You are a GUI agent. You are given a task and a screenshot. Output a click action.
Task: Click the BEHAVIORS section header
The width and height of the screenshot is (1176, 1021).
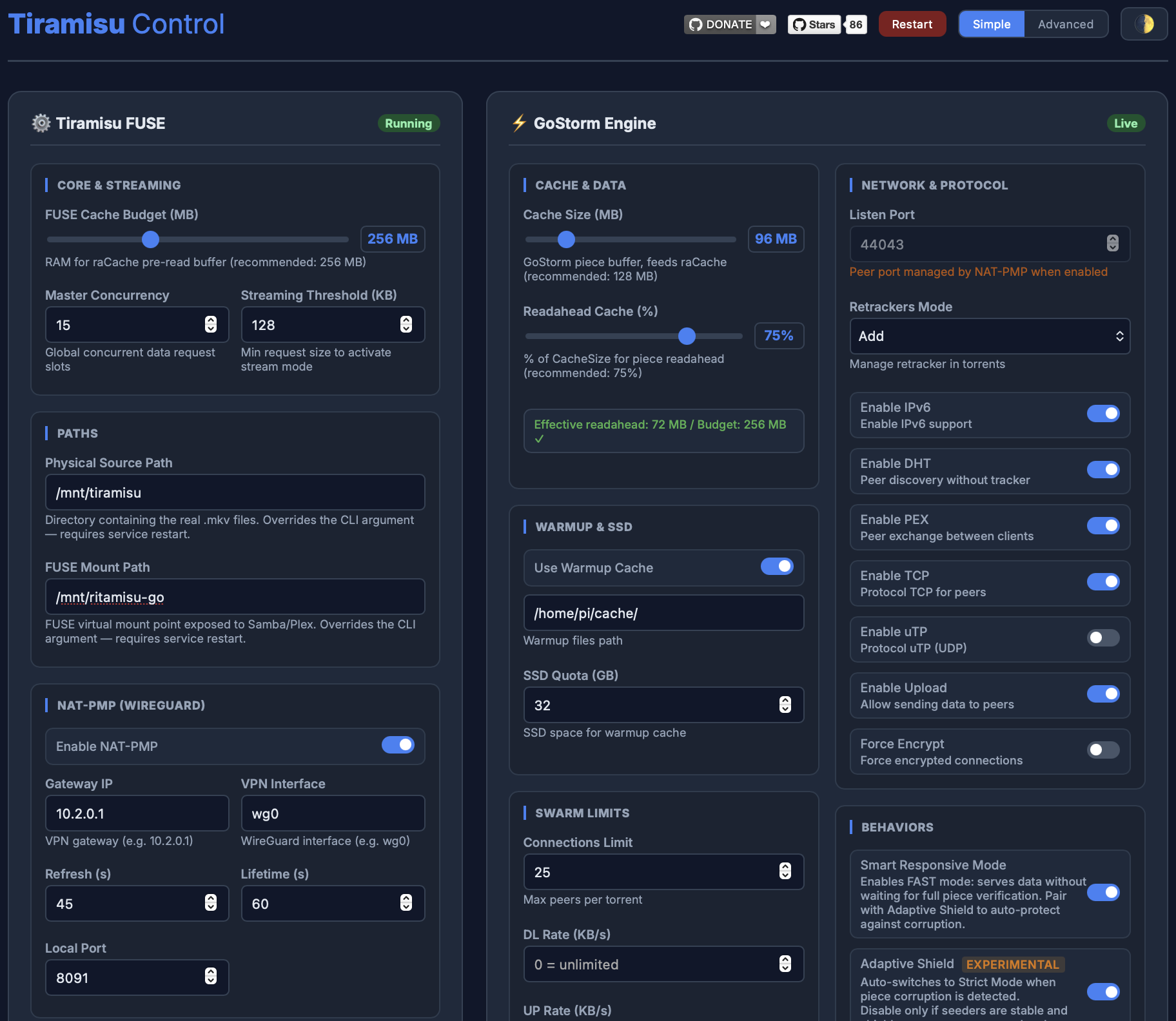897,828
